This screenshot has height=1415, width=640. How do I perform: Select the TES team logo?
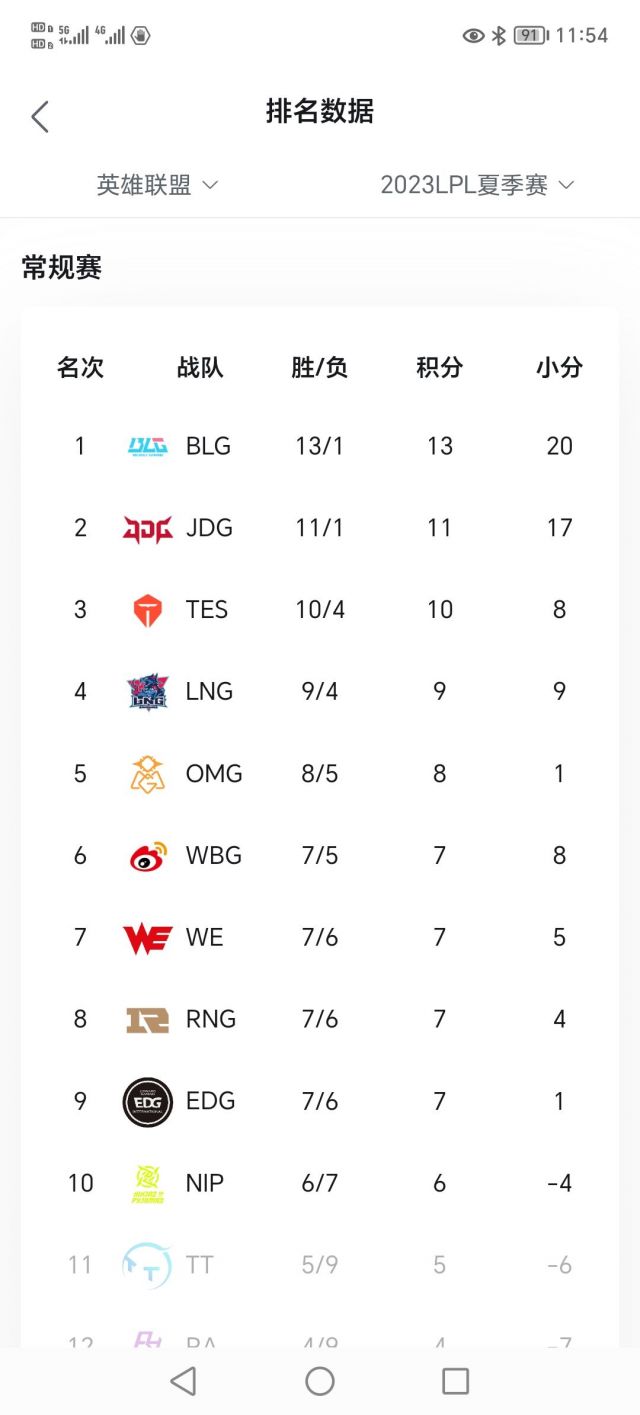pyautogui.click(x=148, y=610)
